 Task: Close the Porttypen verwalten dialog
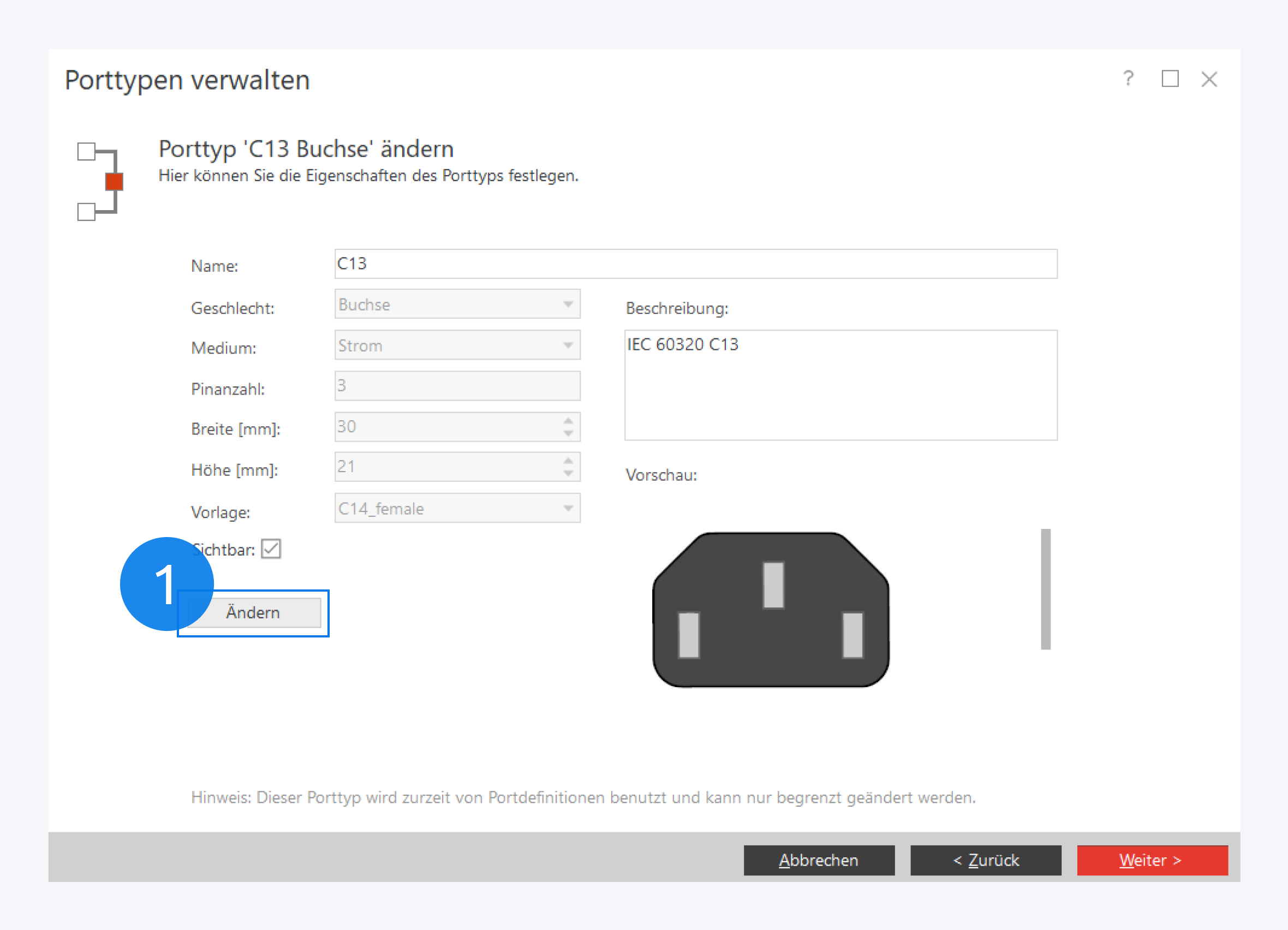coord(1209,79)
